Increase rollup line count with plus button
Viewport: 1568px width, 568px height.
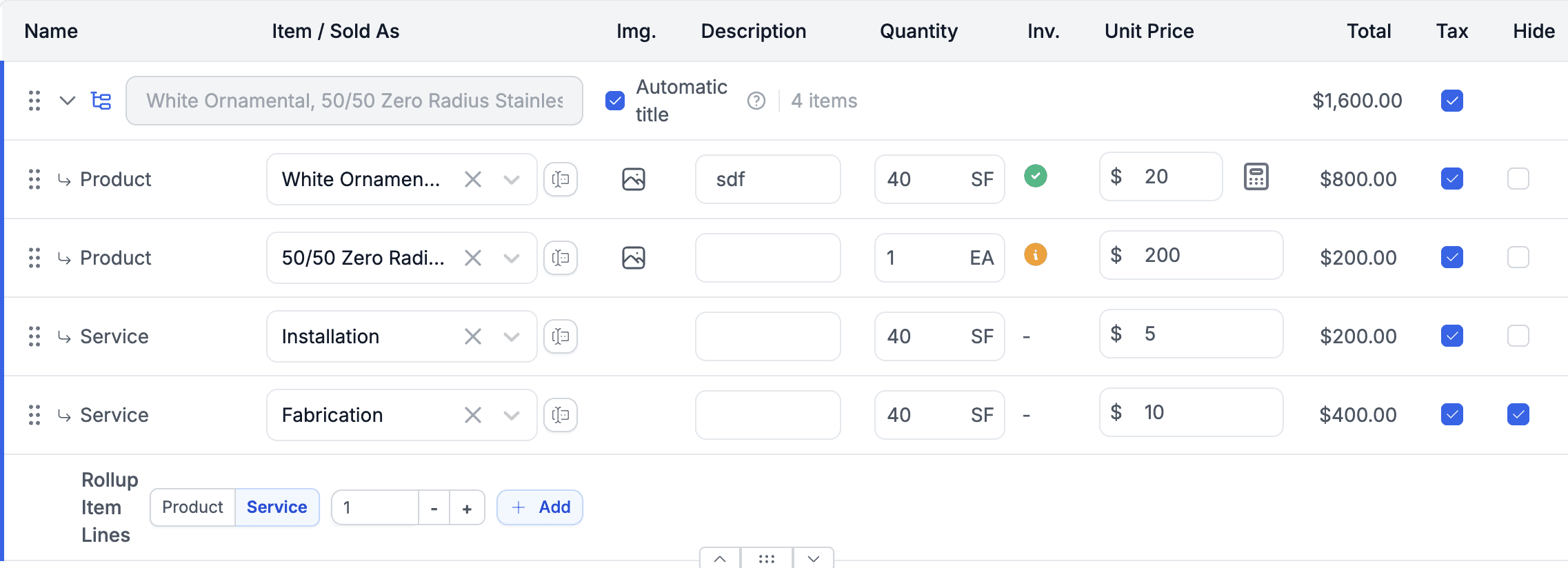point(467,509)
